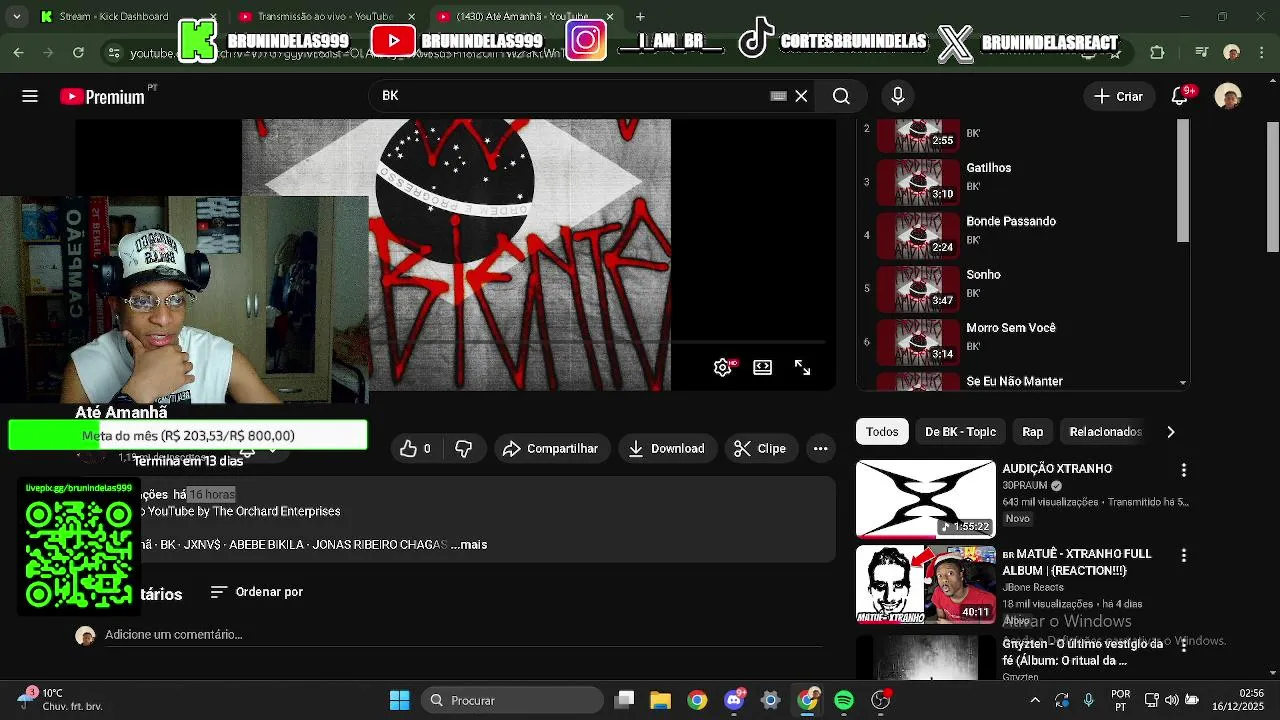Go back in browser history
Image resolution: width=1280 pixels, height=720 pixels.
coord(19,52)
